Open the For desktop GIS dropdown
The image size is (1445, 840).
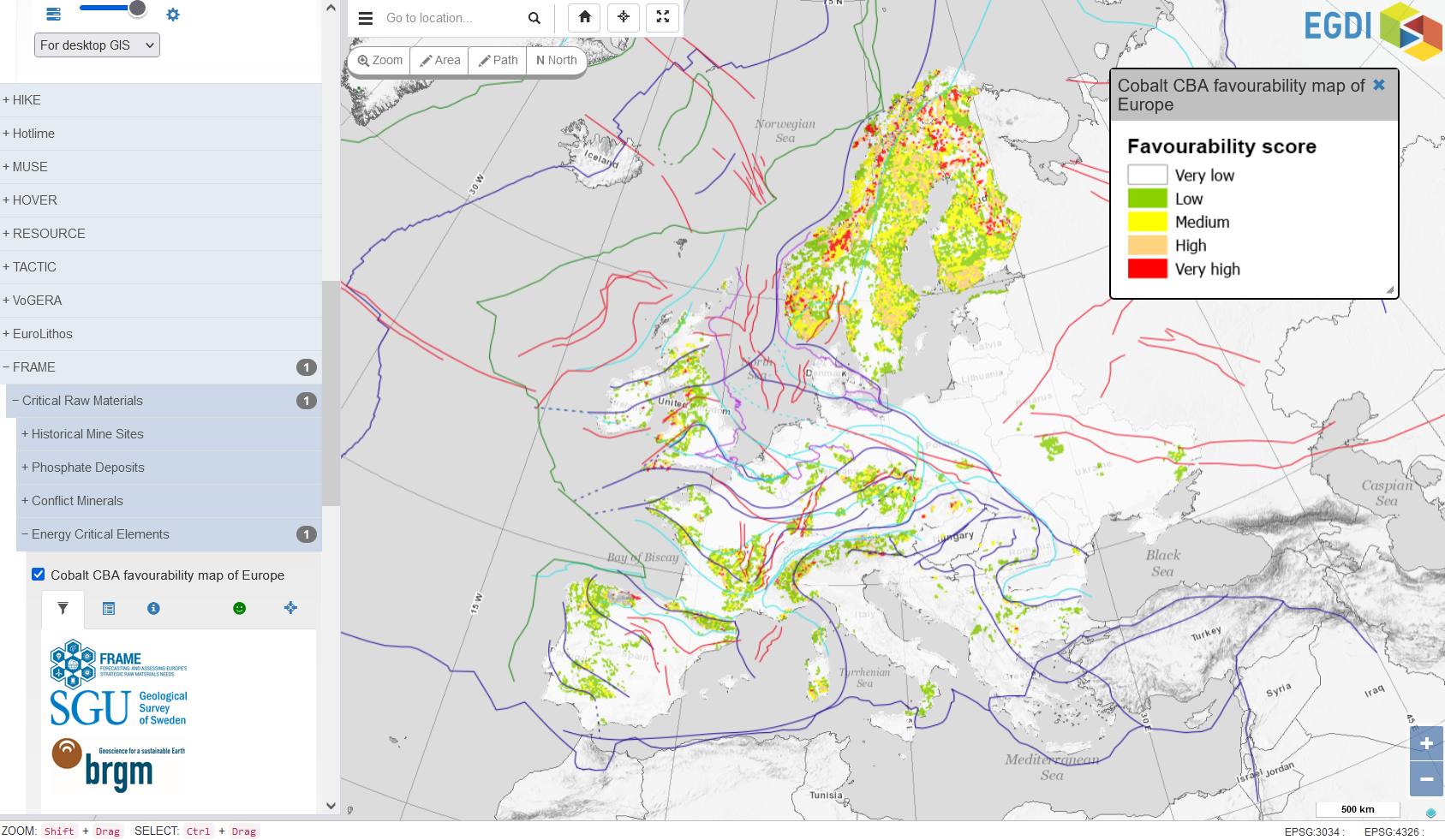point(97,45)
